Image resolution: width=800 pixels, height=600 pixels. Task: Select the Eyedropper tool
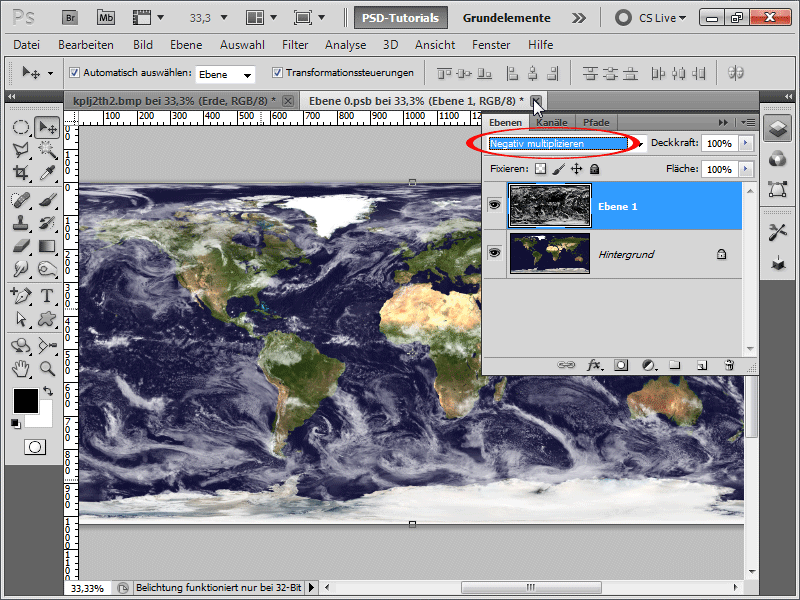47,172
